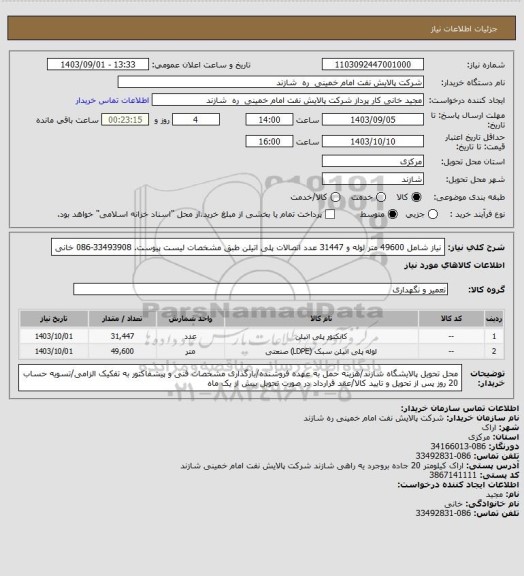Screen dimensions: 524x576
Task: Click the price validity date 1403/10/10
Action: pyautogui.click(x=373, y=141)
